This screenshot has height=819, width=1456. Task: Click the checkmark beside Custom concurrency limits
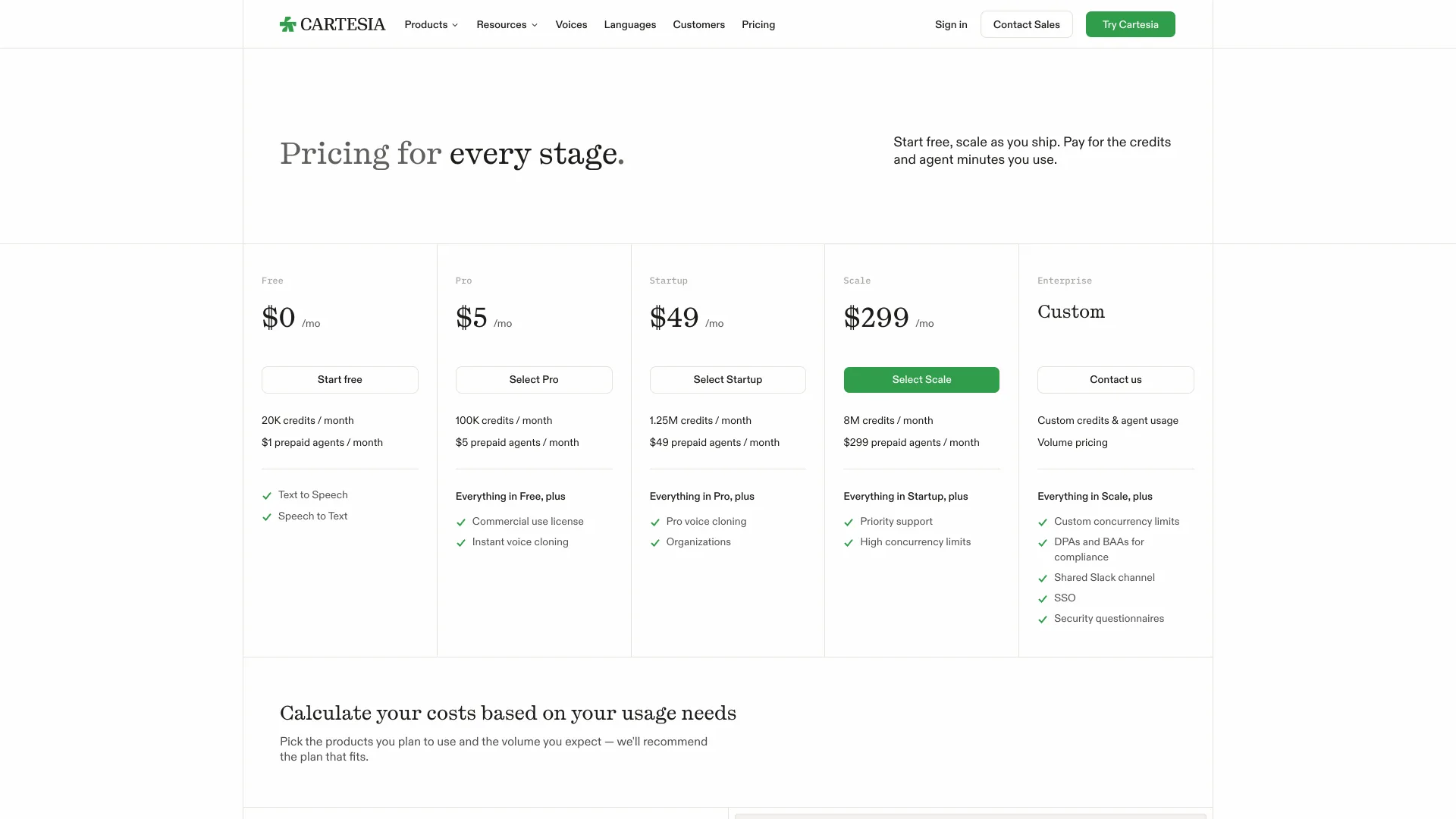tap(1043, 522)
